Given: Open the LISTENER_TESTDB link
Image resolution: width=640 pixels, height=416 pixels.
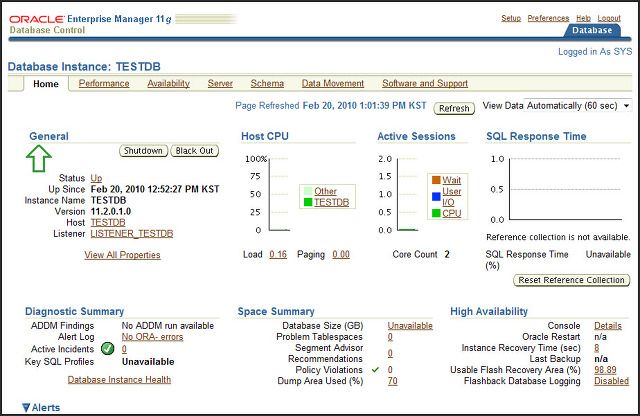Looking at the screenshot, I should click(132, 234).
